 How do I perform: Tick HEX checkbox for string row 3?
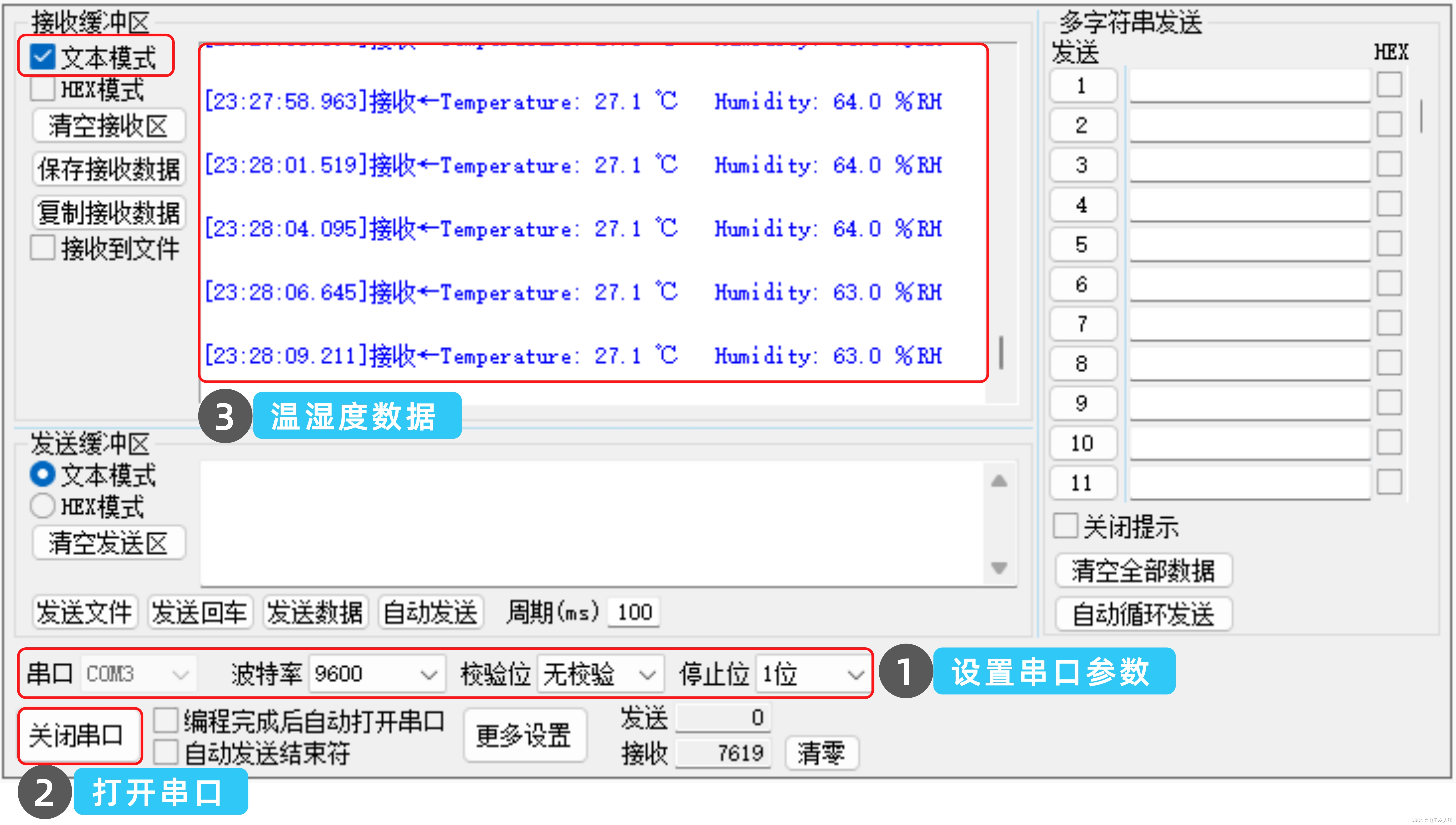point(1389,164)
